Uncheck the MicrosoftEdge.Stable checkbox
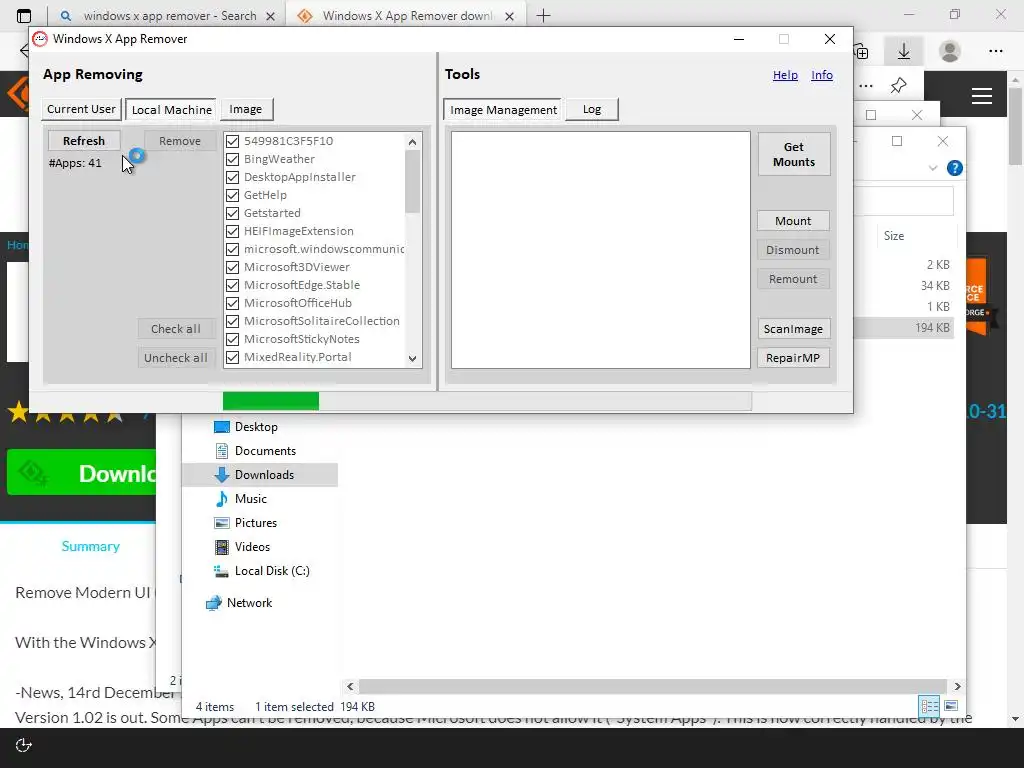 coord(232,285)
